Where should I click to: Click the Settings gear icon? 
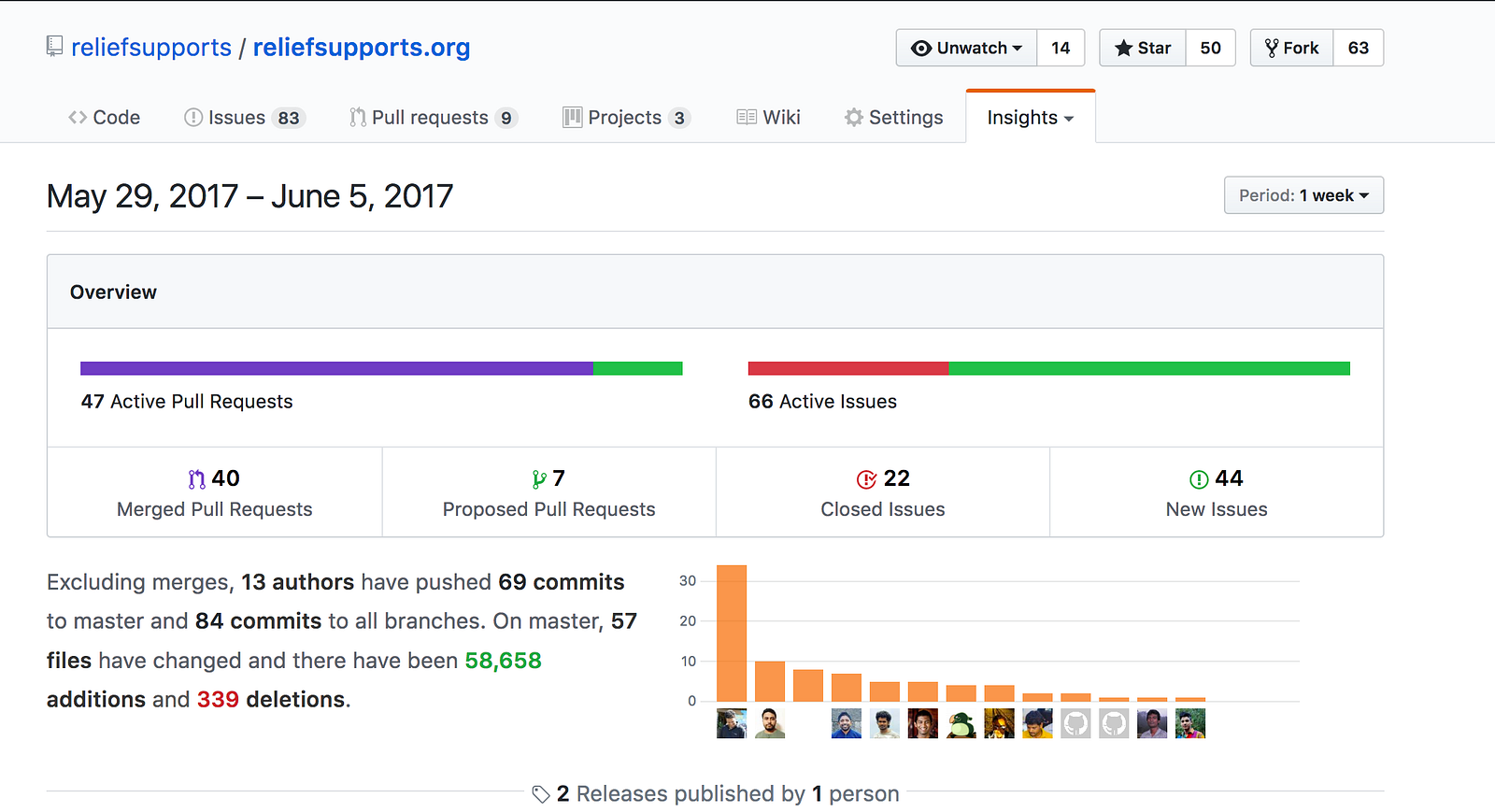pyautogui.click(x=854, y=118)
